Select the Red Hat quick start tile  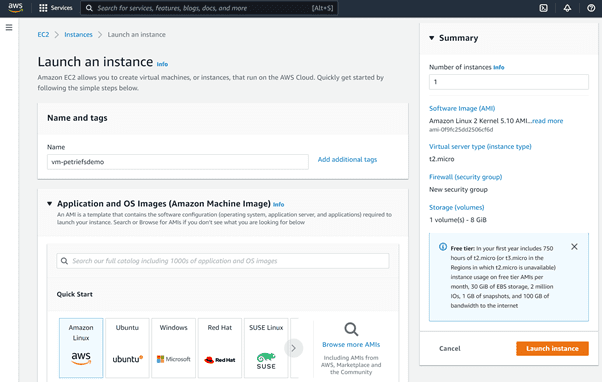click(220, 348)
